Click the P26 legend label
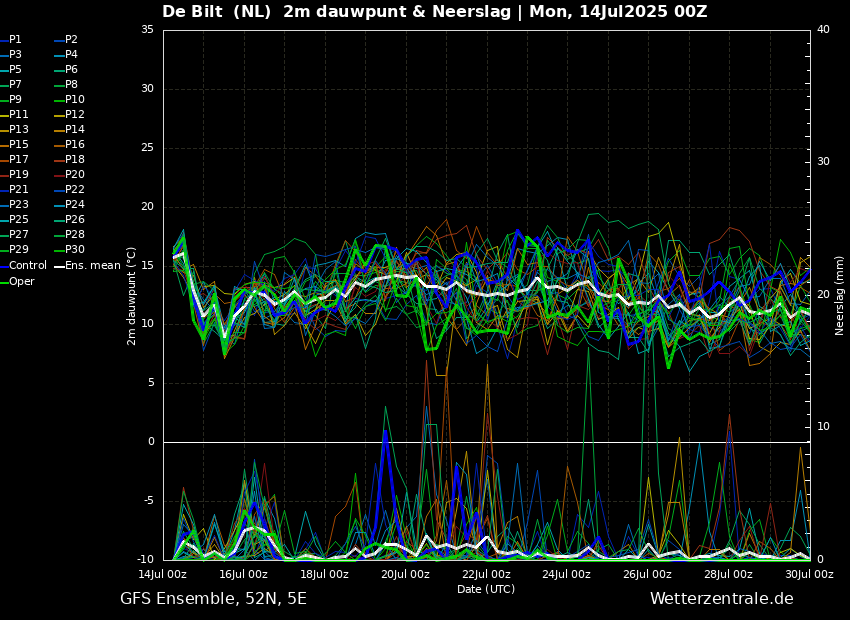Viewport: 850px width, 620px height. (70, 219)
